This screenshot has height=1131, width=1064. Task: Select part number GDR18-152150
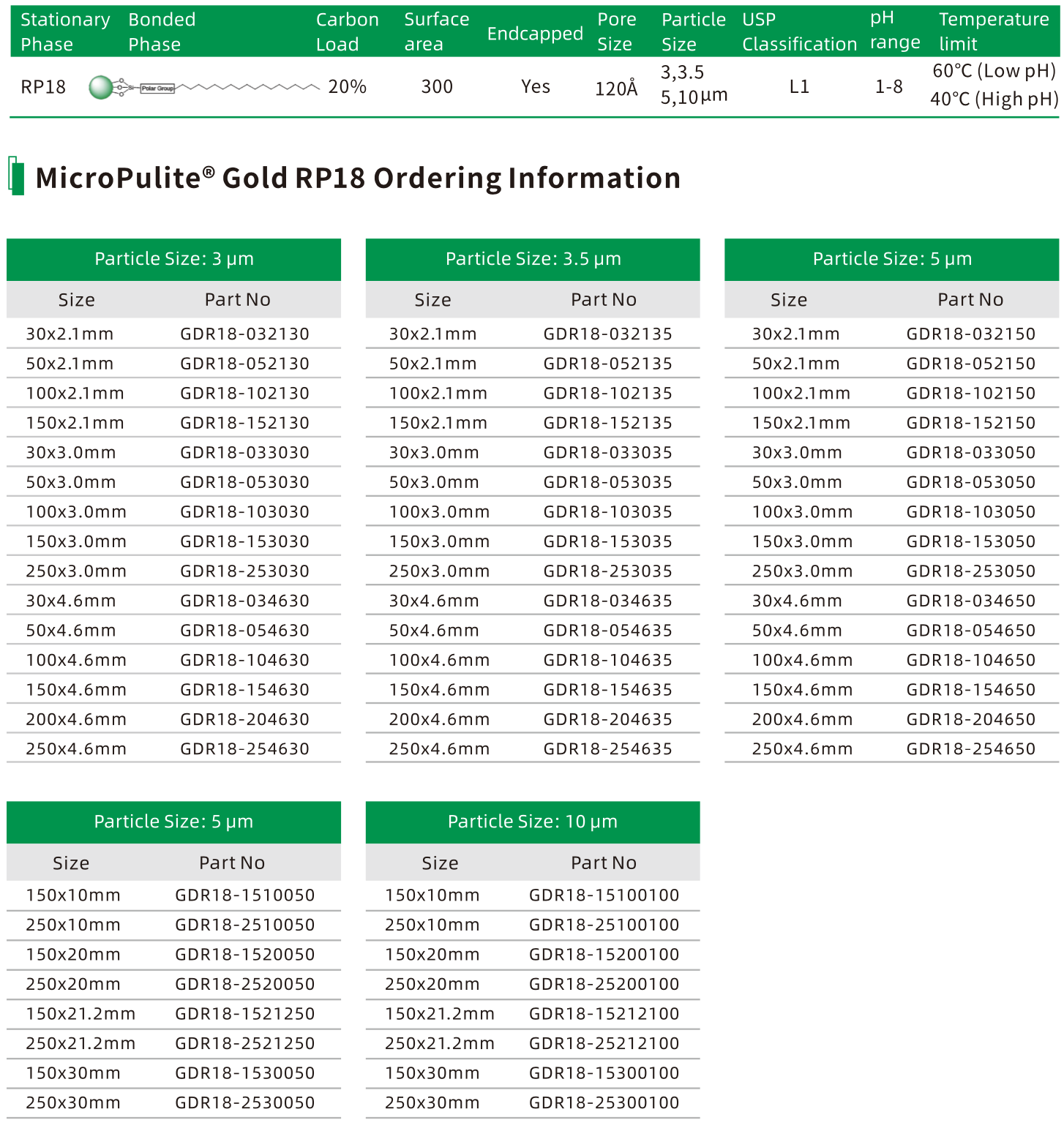[x=970, y=423]
